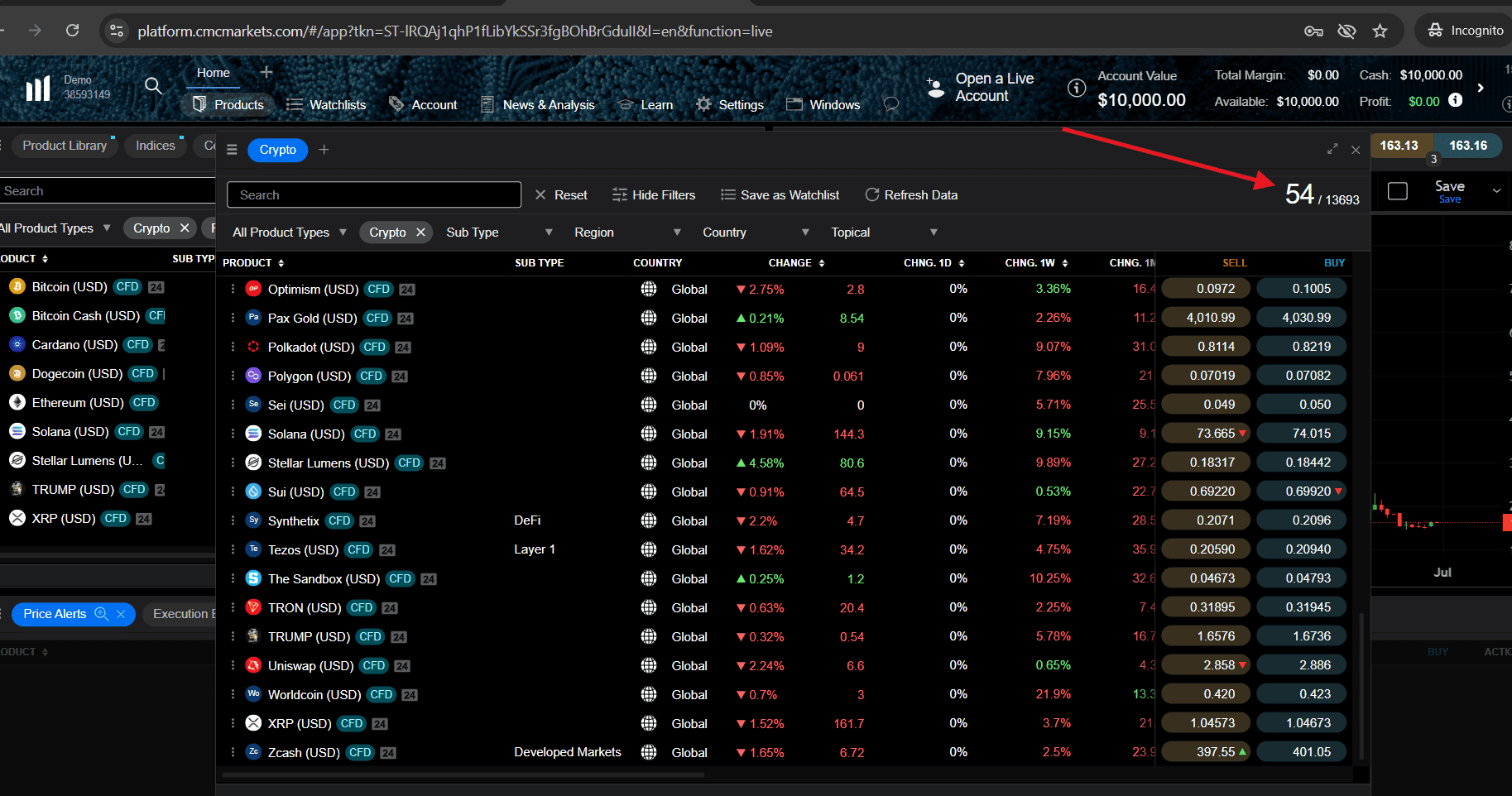This screenshot has width=1512, height=796.
Task: Open All Product Types dropdown in main panel
Action: click(290, 233)
